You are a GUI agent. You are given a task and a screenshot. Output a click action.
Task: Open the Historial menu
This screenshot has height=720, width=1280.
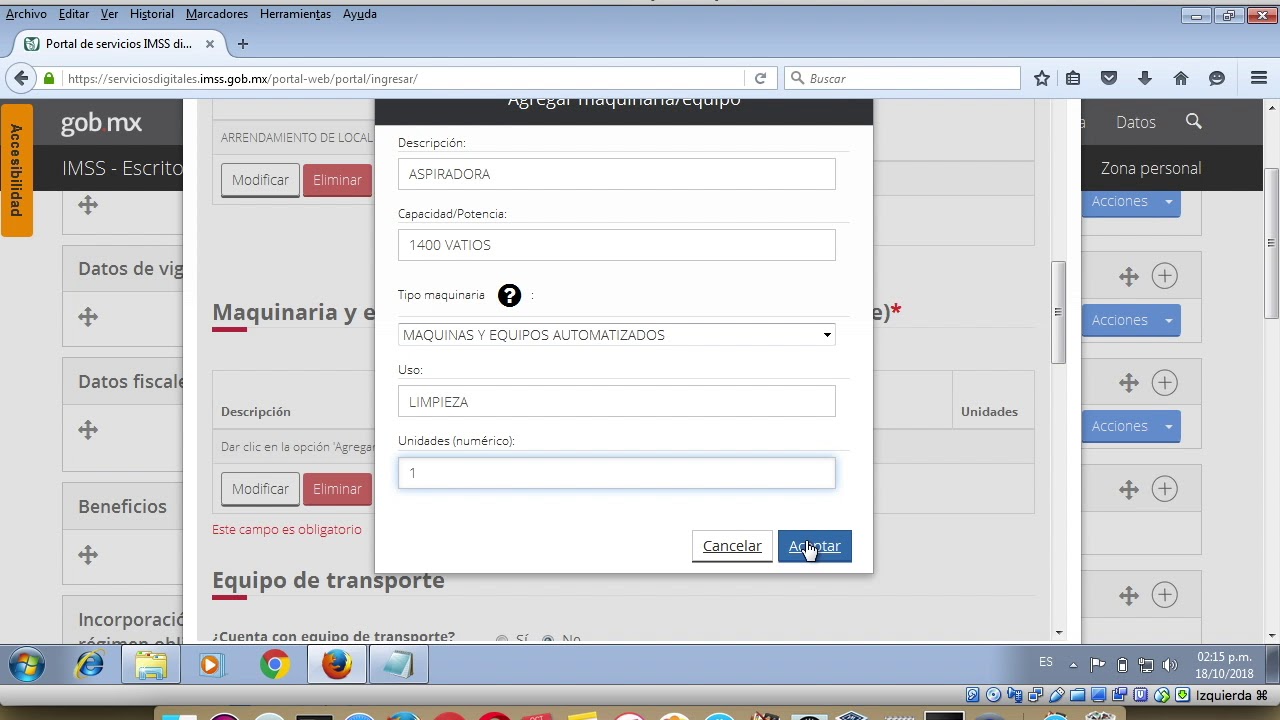152,14
